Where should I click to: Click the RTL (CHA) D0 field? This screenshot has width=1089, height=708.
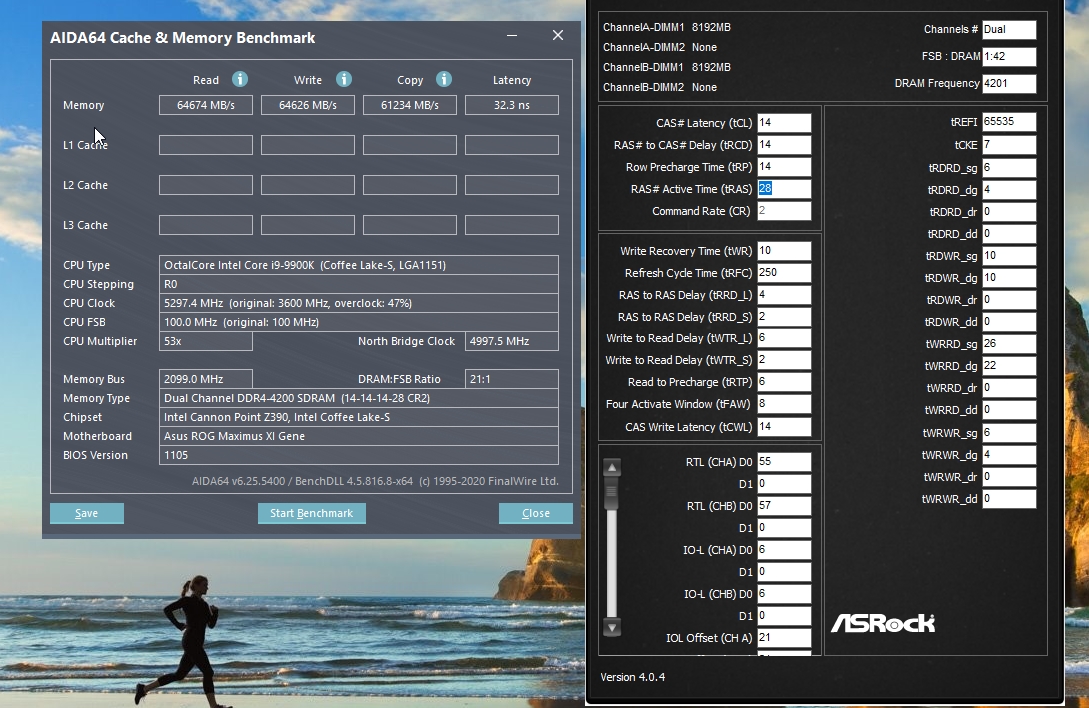(x=783, y=462)
